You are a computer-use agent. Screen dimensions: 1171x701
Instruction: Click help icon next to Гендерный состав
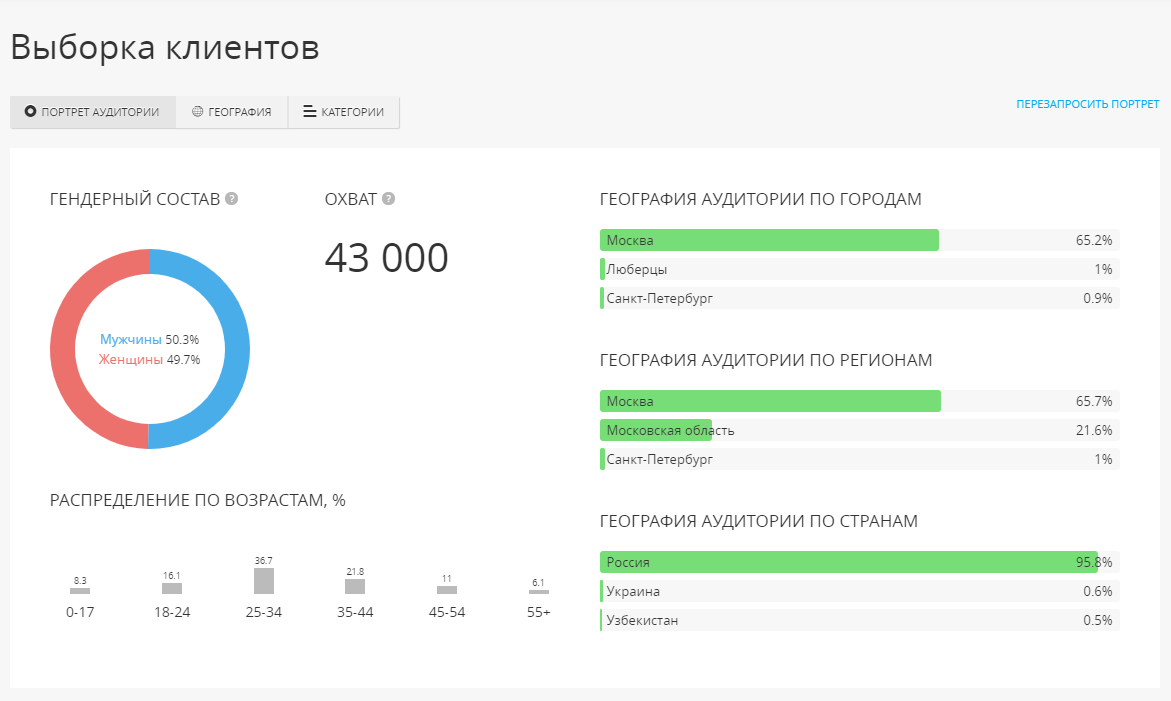point(232,199)
